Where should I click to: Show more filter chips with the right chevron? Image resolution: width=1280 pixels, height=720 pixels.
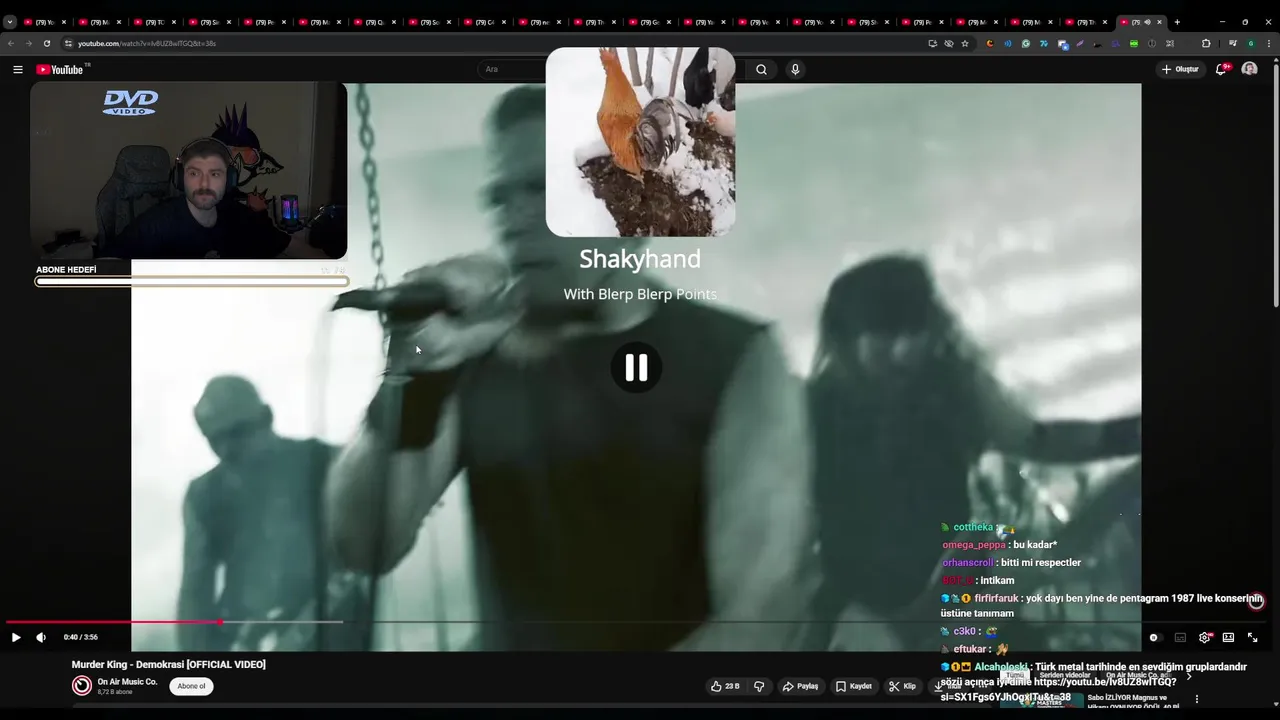tap(1189, 676)
